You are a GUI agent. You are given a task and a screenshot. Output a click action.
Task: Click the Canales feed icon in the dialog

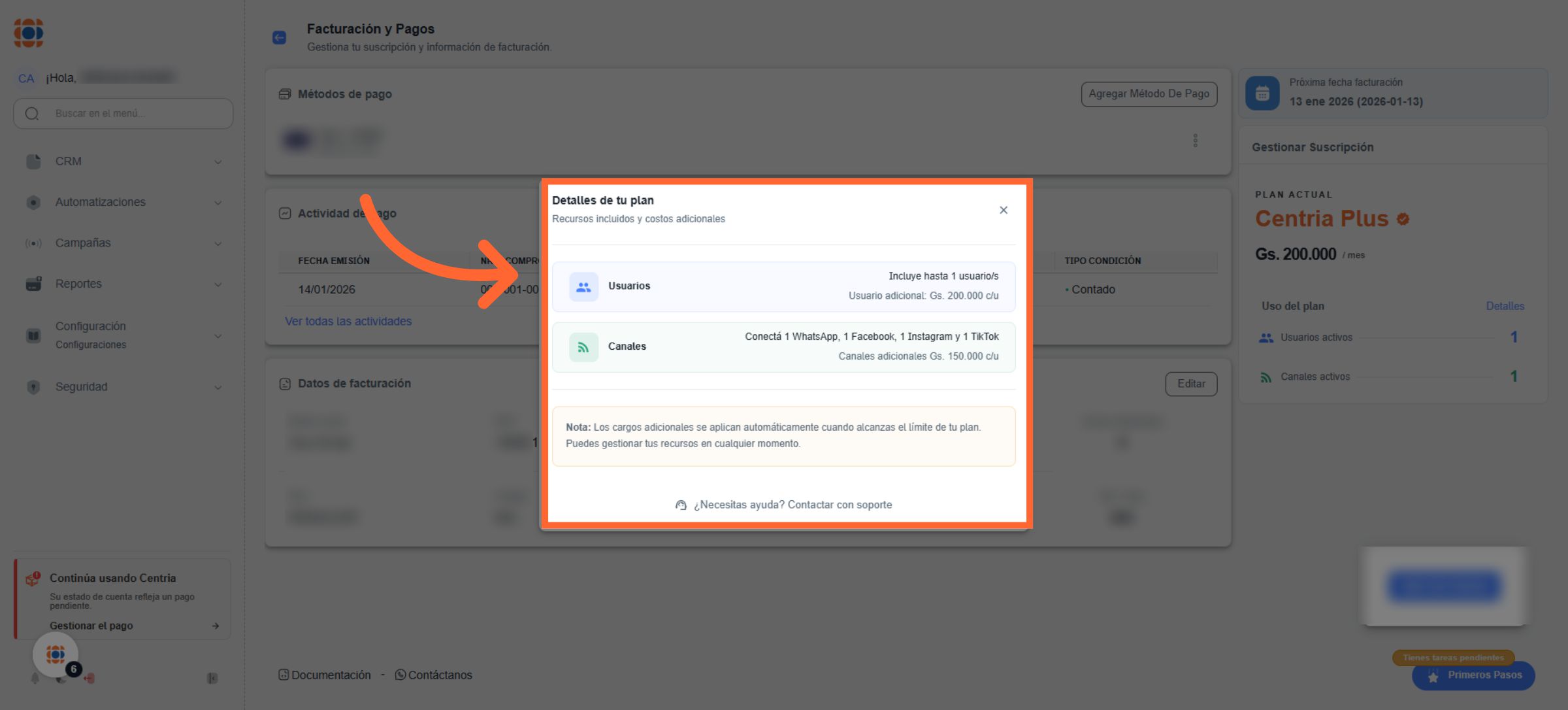tap(583, 347)
